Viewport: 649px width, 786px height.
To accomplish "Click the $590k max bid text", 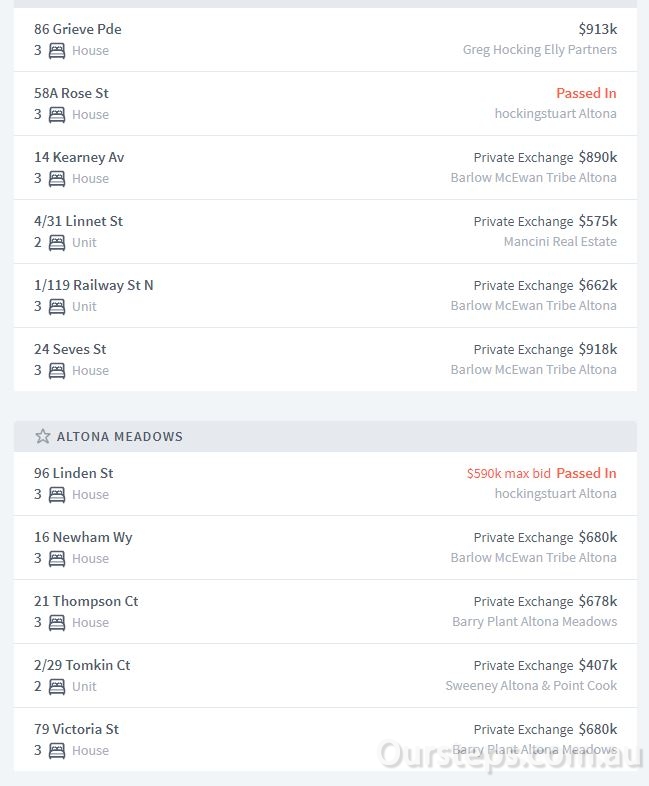I will pyautogui.click(x=509, y=473).
